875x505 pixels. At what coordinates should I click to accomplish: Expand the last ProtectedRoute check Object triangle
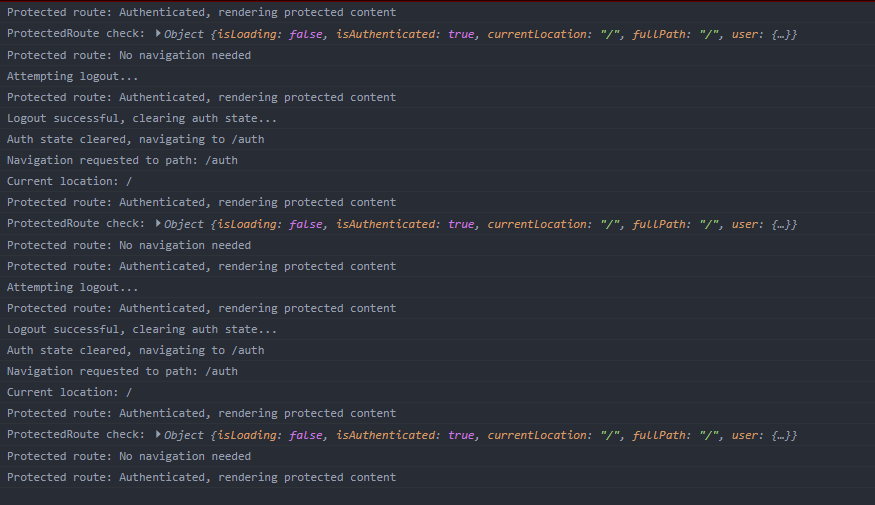[x=158, y=435]
